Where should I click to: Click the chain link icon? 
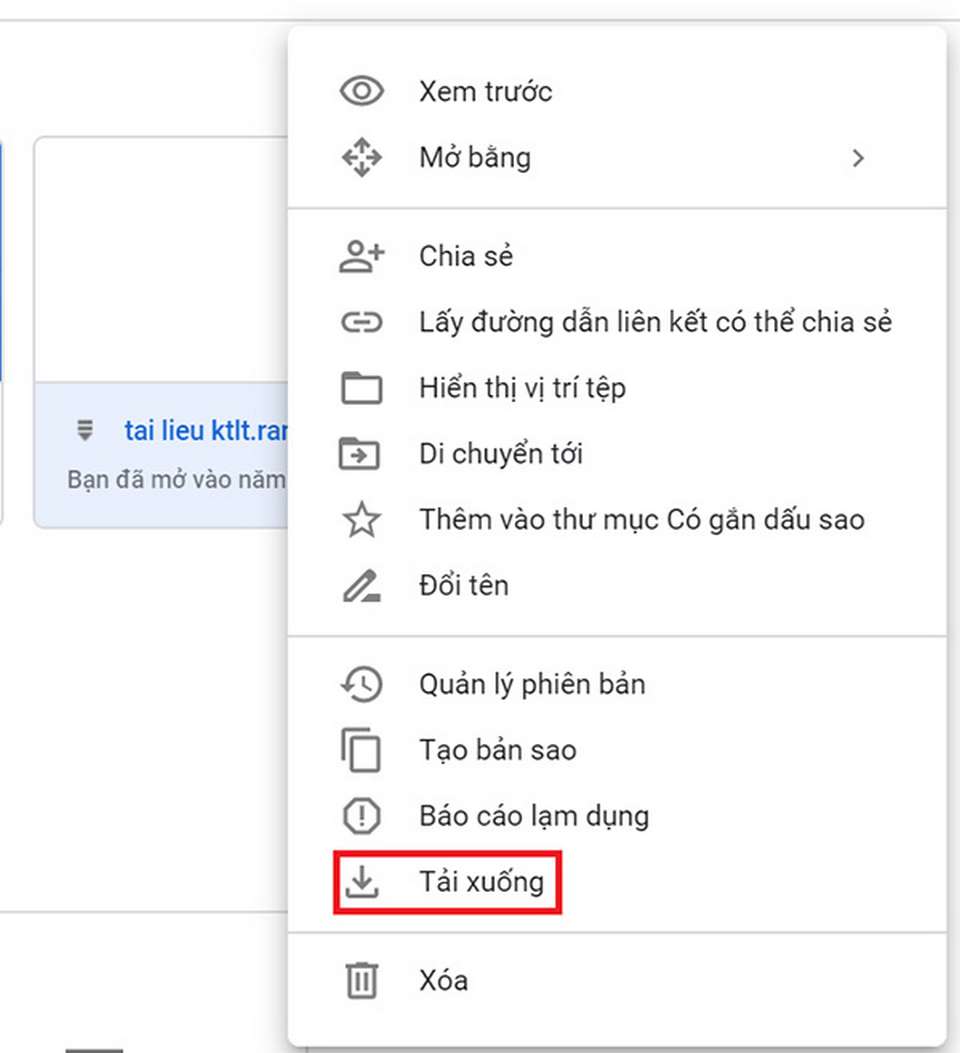coord(361,322)
